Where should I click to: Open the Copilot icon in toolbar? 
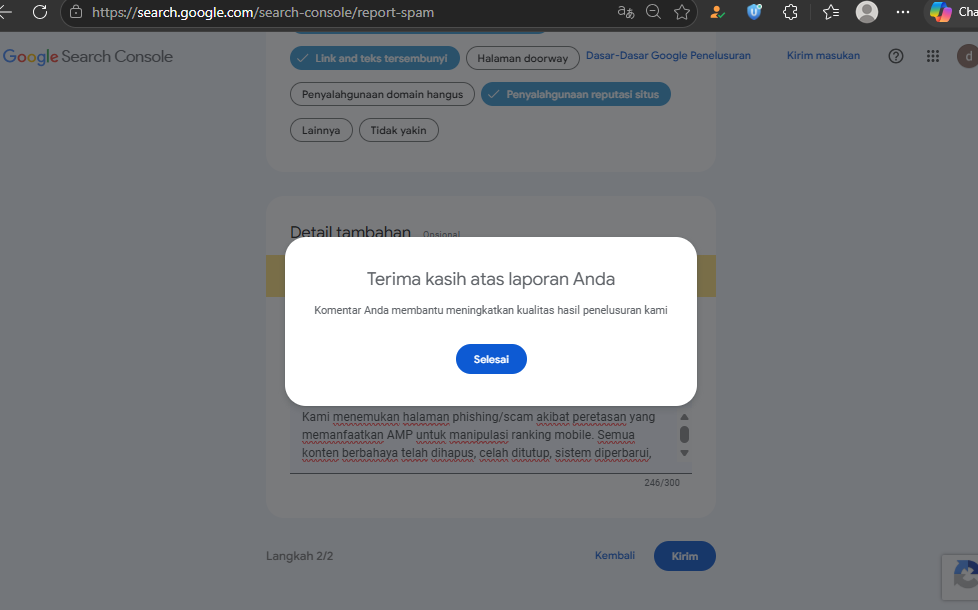click(941, 12)
